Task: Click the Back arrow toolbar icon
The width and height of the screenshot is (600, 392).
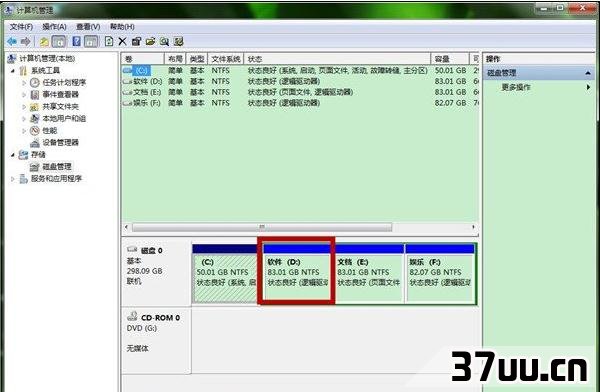Action: tap(12, 41)
